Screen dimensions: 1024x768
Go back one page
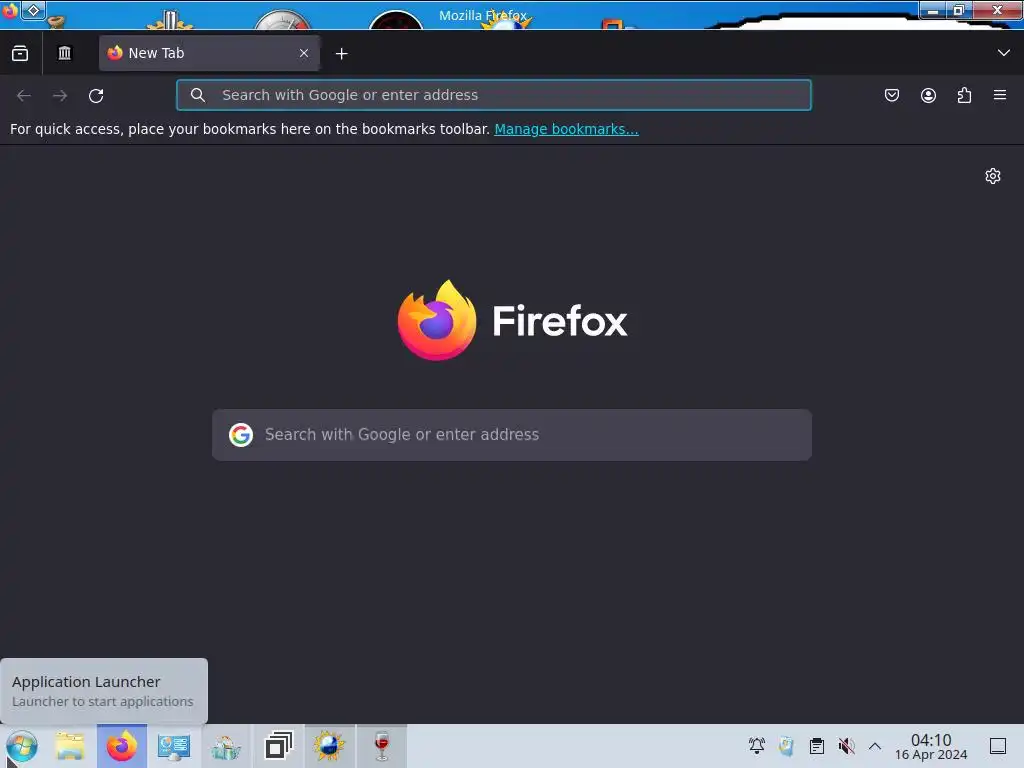24,95
